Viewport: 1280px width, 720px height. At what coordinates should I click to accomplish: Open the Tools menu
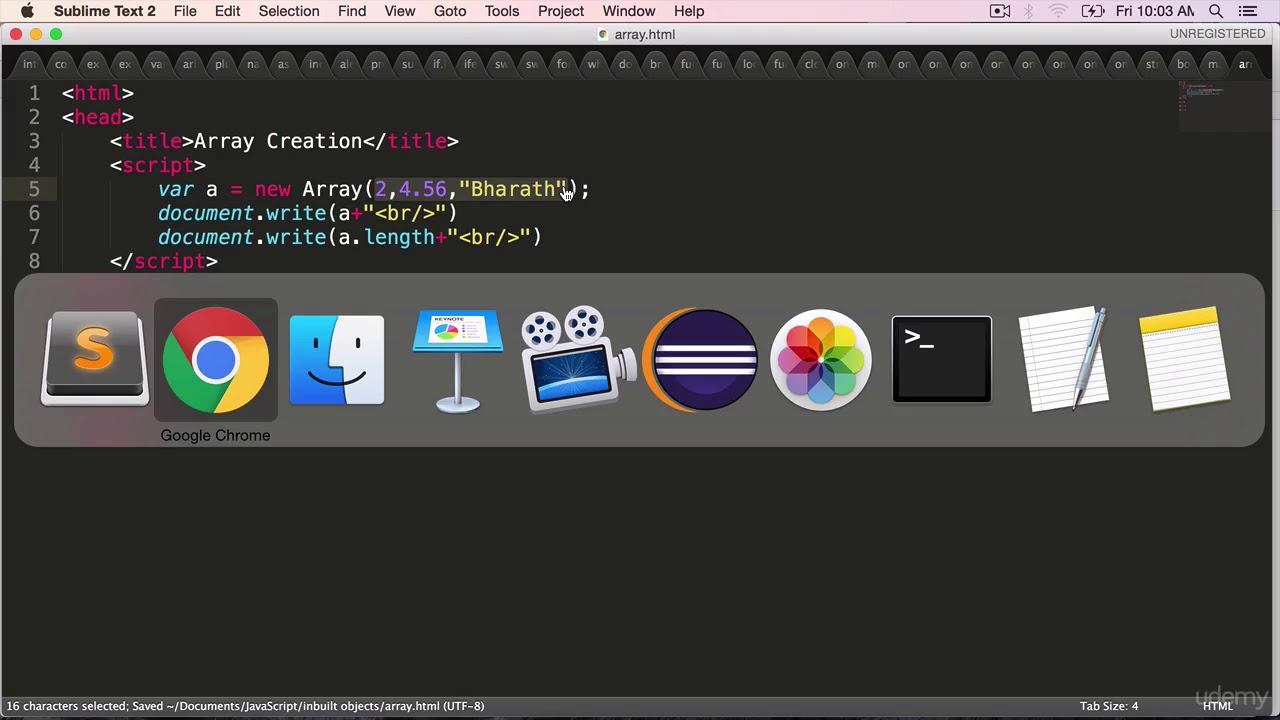502,11
